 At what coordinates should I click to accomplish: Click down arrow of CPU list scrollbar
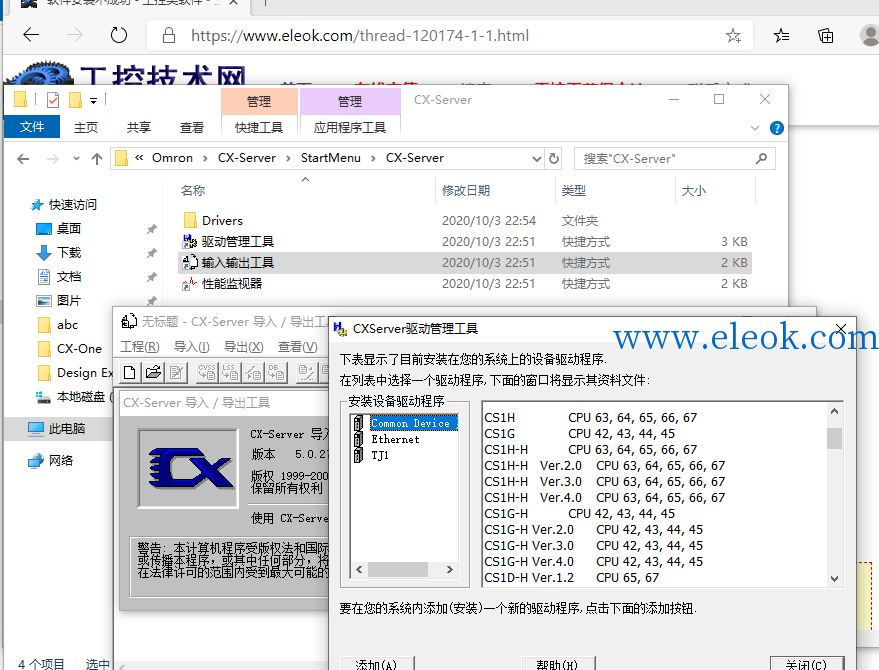tap(834, 579)
